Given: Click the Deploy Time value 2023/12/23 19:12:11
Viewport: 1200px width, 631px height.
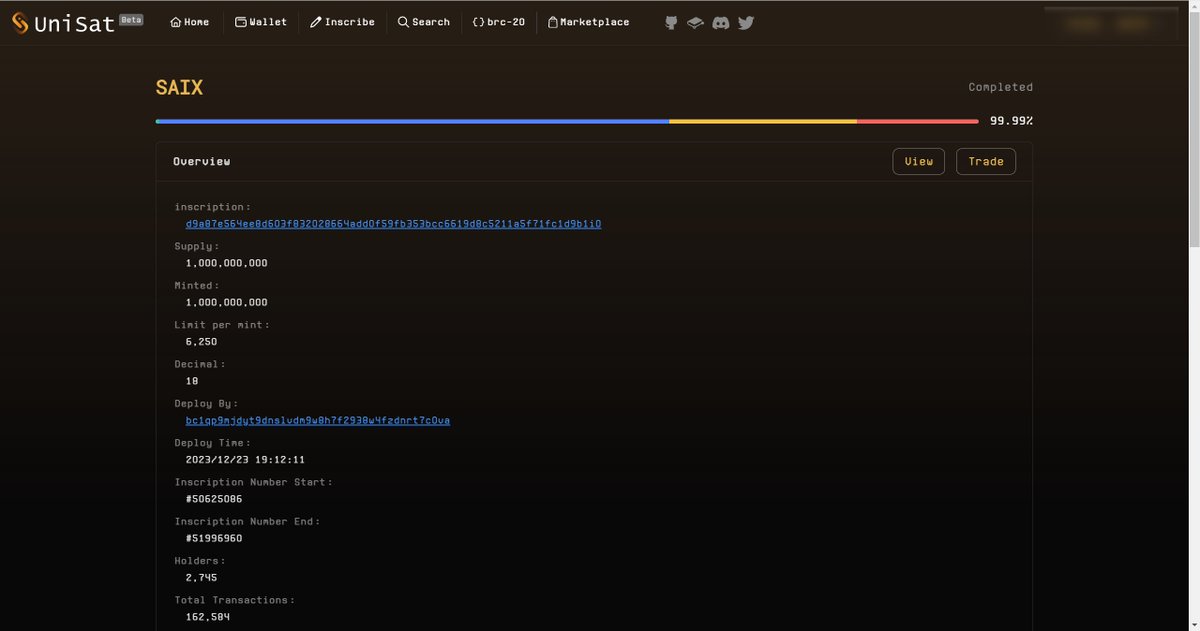Looking at the screenshot, I should [245, 460].
